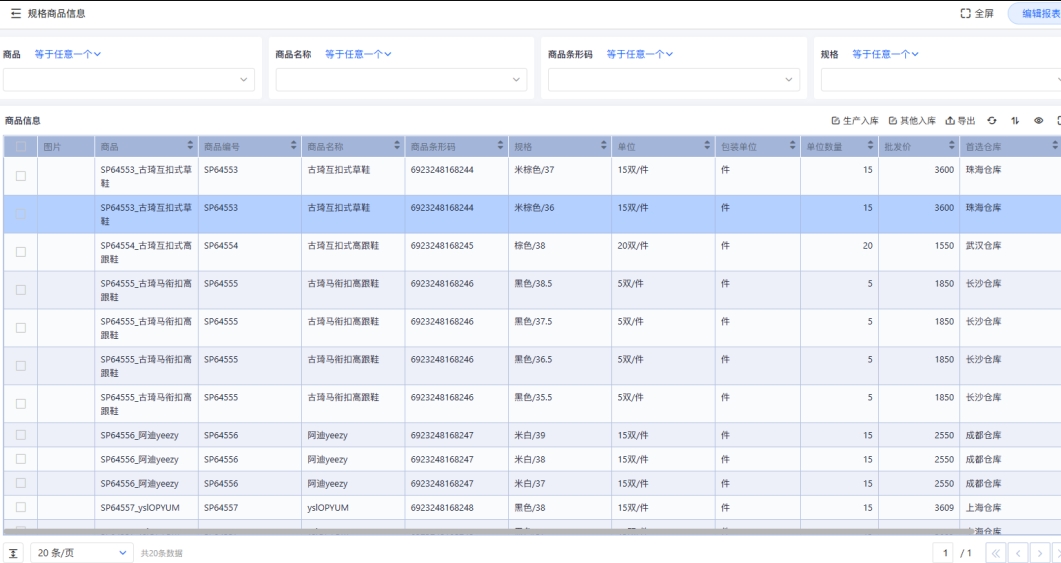
Task: Open the 等于任意一个 operator for 规格 filter
Action: tap(885, 53)
